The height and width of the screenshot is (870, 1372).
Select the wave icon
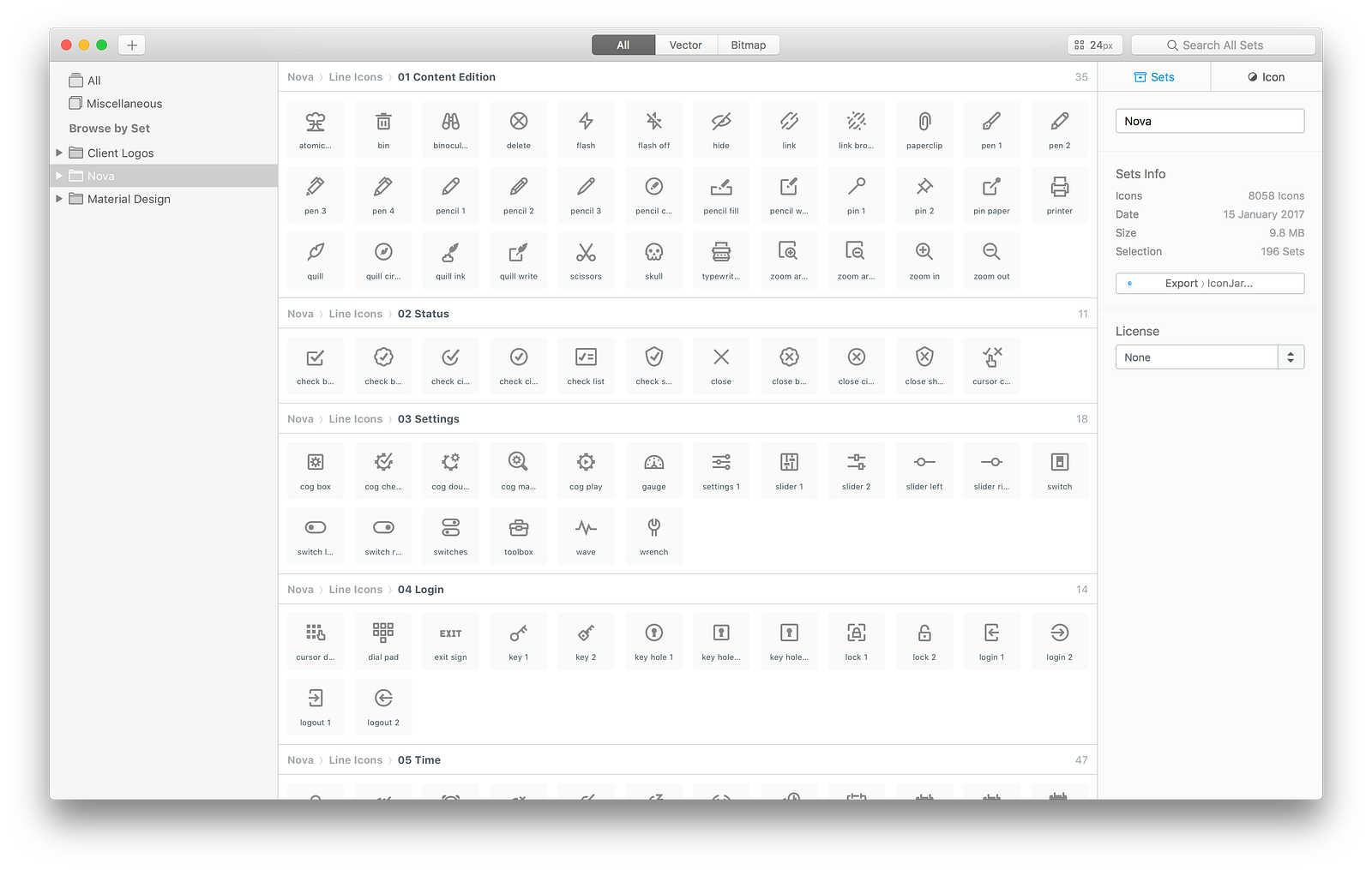point(587,536)
